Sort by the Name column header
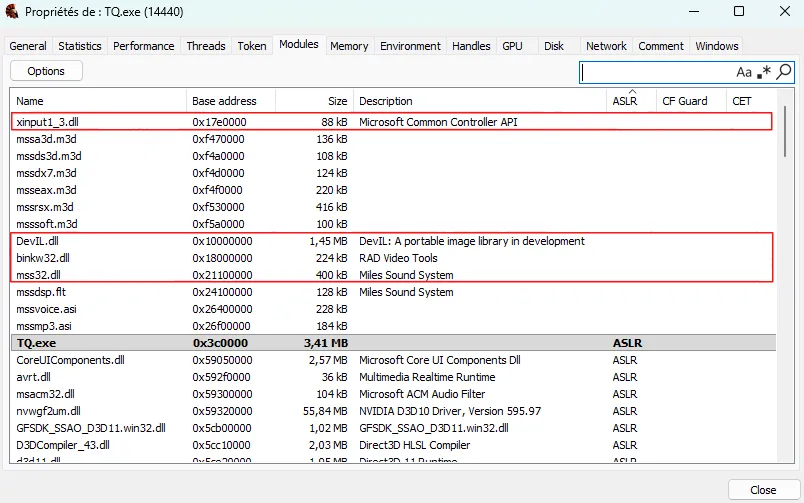804x503 pixels. click(98, 101)
